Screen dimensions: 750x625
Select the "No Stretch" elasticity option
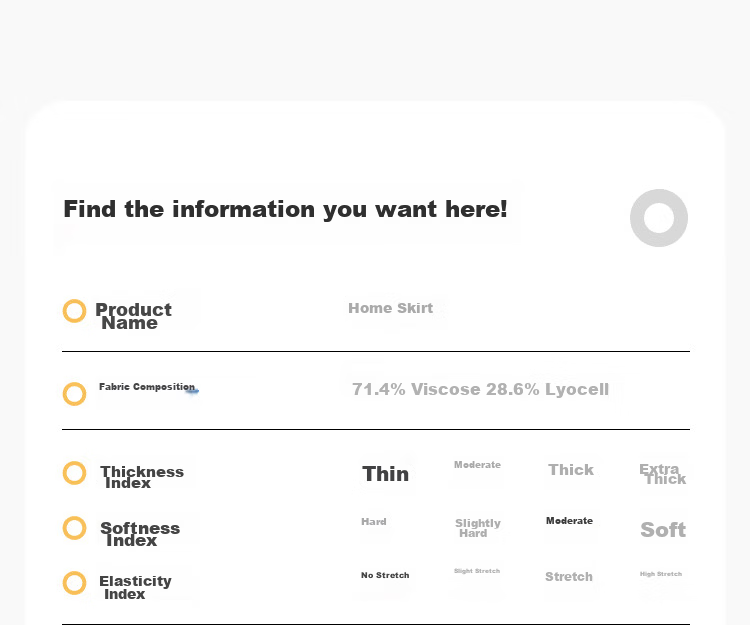click(x=385, y=575)
